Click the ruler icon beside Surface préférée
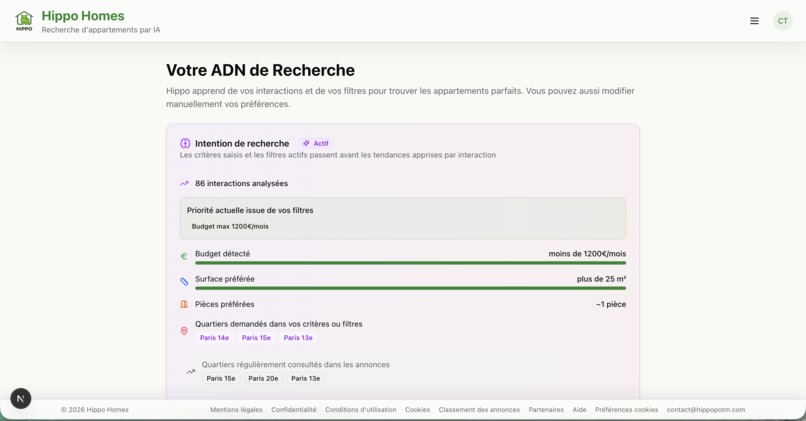This screenshot has height=421, width=806. pos(184,281)
